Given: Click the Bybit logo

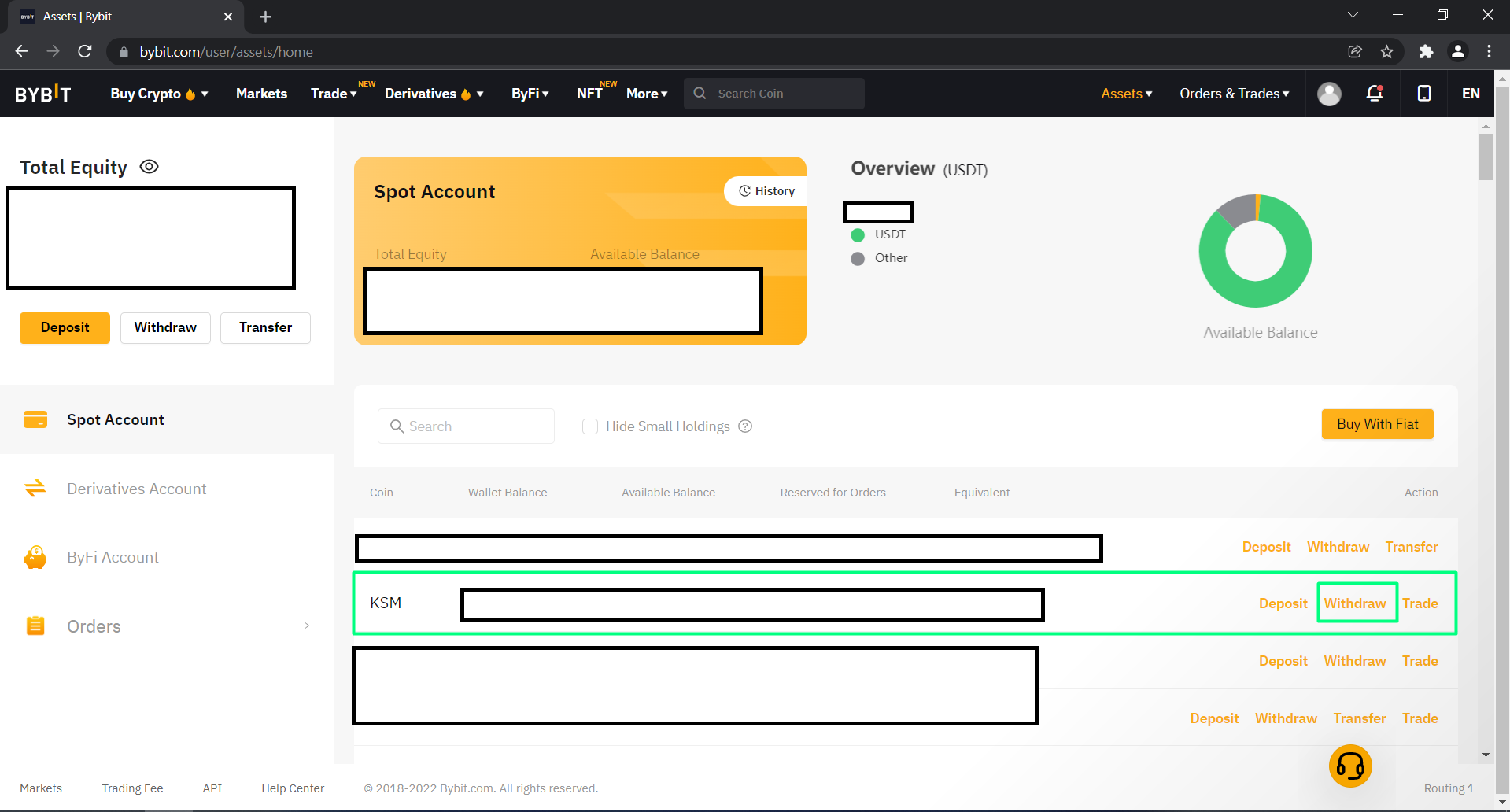Looking at the screenshot, I should coord(43,94).
